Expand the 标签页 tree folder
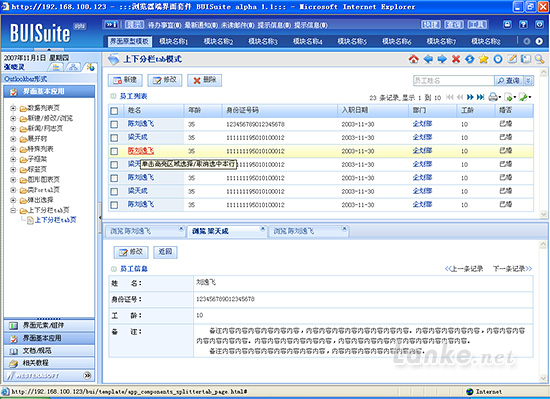Image resolution: width=550 pixels, height=399 pixels. pyautogui.click(x=13, y=169)
